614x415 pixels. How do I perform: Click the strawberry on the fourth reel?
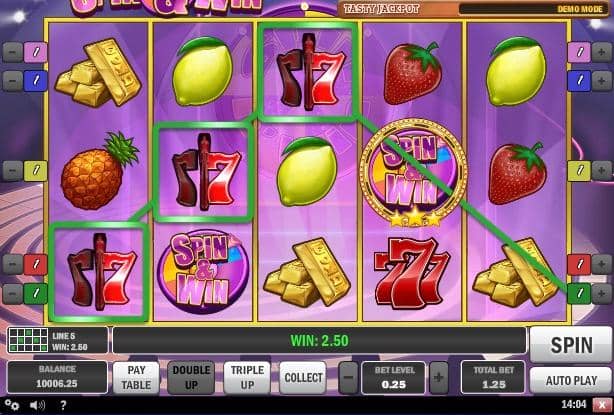413,73
